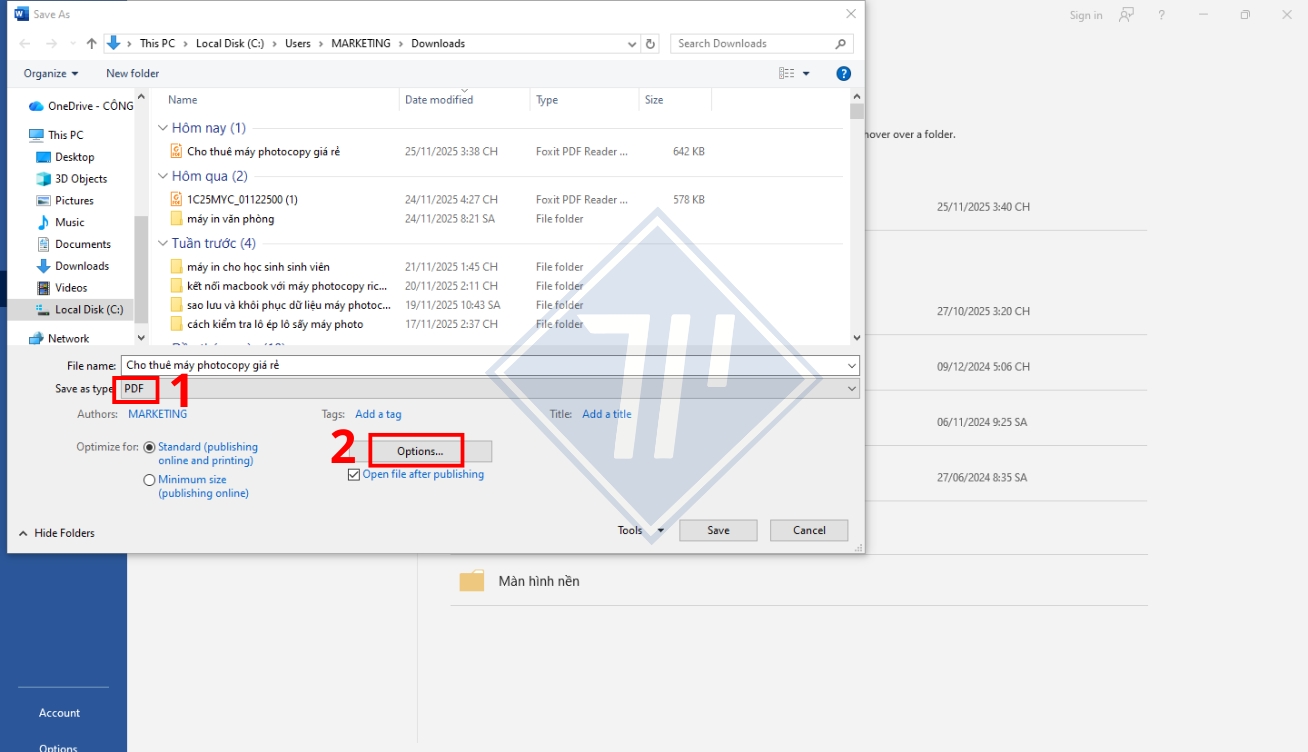Open the Tools dropdown
The width and height of the screenshot is (1308, 752).
pyautogui.click(x=640, y=530)
